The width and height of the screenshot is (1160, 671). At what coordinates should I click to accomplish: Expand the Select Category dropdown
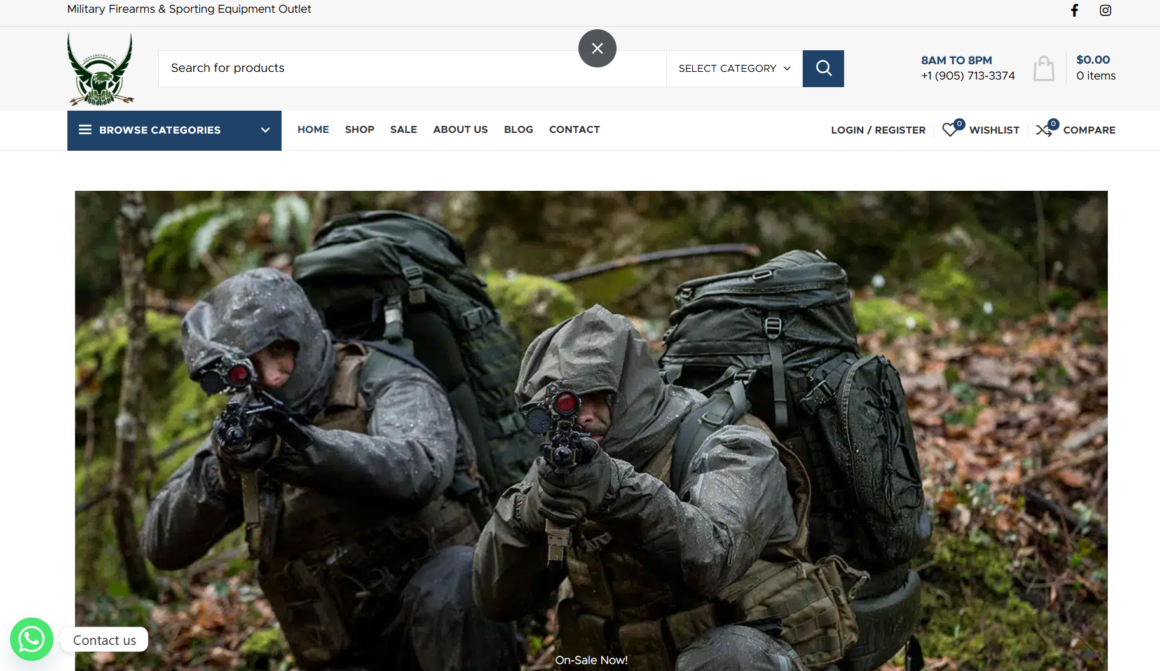pos(734,68)
